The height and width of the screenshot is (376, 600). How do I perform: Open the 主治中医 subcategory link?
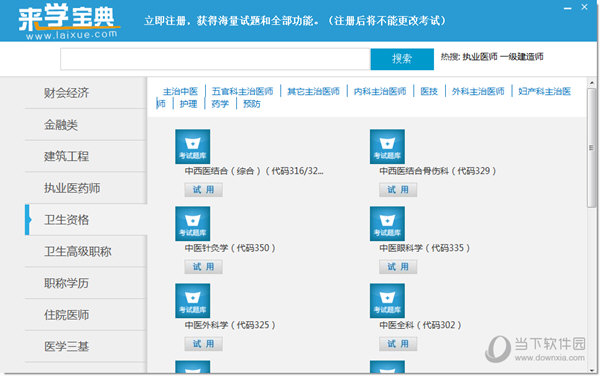point(180,91)
